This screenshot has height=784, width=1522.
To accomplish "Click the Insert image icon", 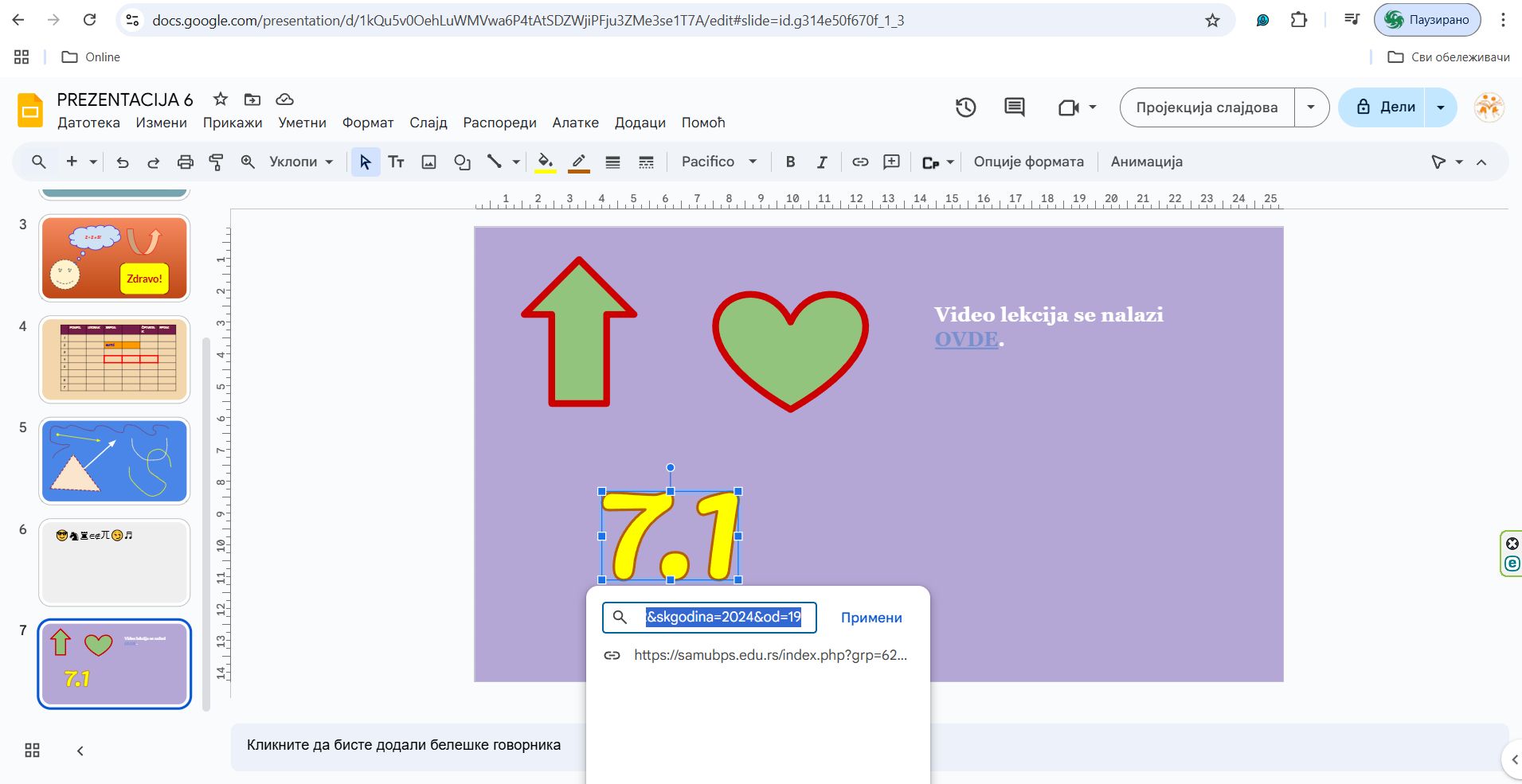I will 428,162.
